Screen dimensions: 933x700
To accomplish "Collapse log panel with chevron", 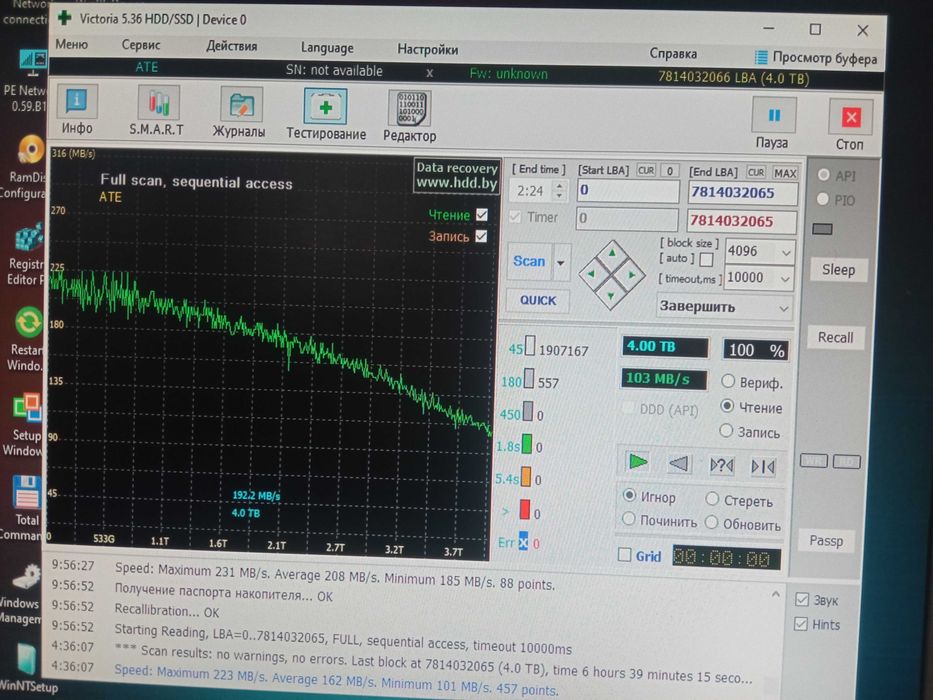I will (x=775, y=594).
